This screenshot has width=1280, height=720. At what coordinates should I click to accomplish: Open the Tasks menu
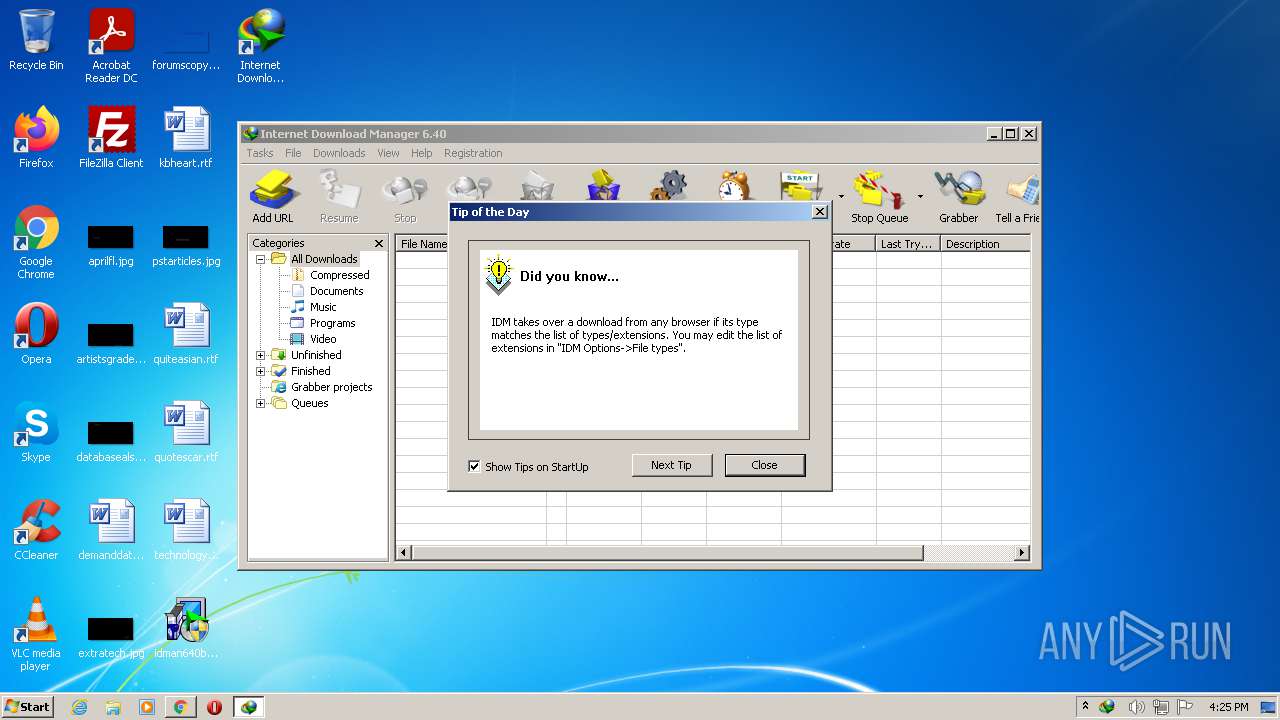click(260, 153)
